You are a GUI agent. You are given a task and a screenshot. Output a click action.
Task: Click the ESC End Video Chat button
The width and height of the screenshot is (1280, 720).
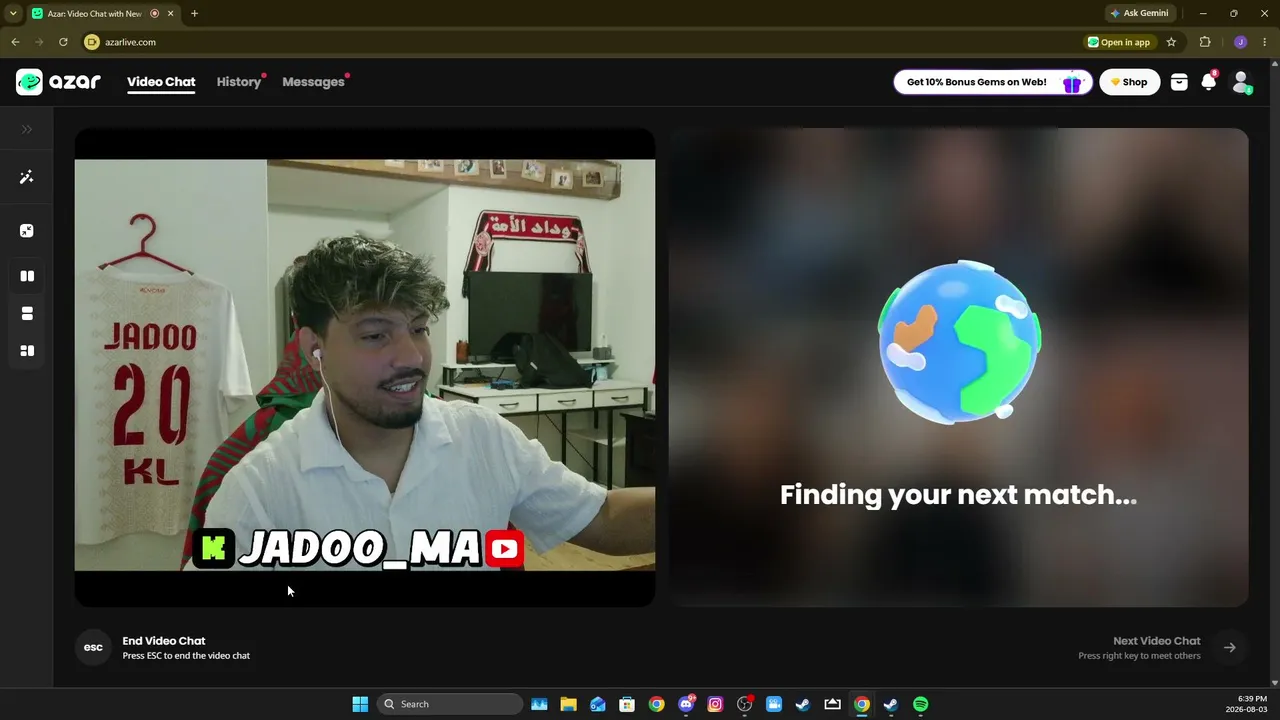coord(93,647)
